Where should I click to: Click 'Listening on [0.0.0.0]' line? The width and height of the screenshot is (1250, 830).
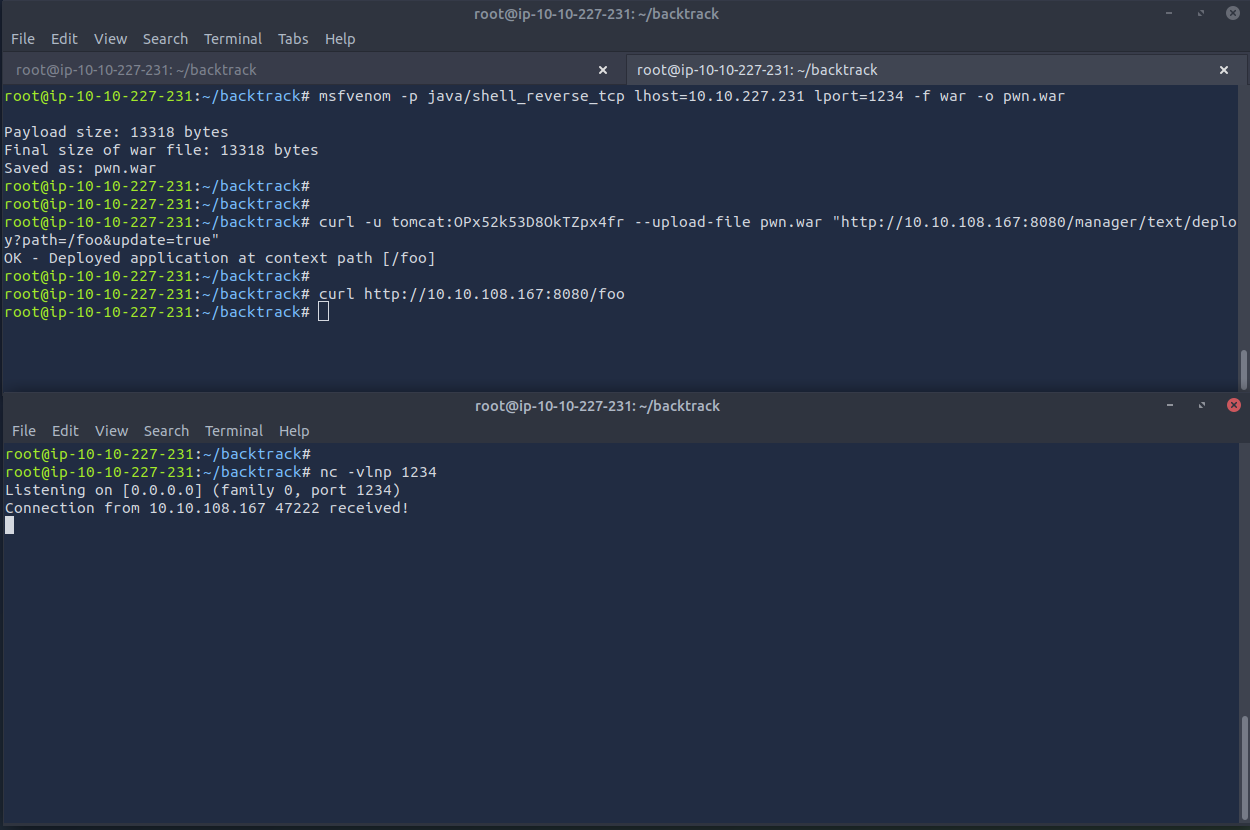click(x=202, y=490)
